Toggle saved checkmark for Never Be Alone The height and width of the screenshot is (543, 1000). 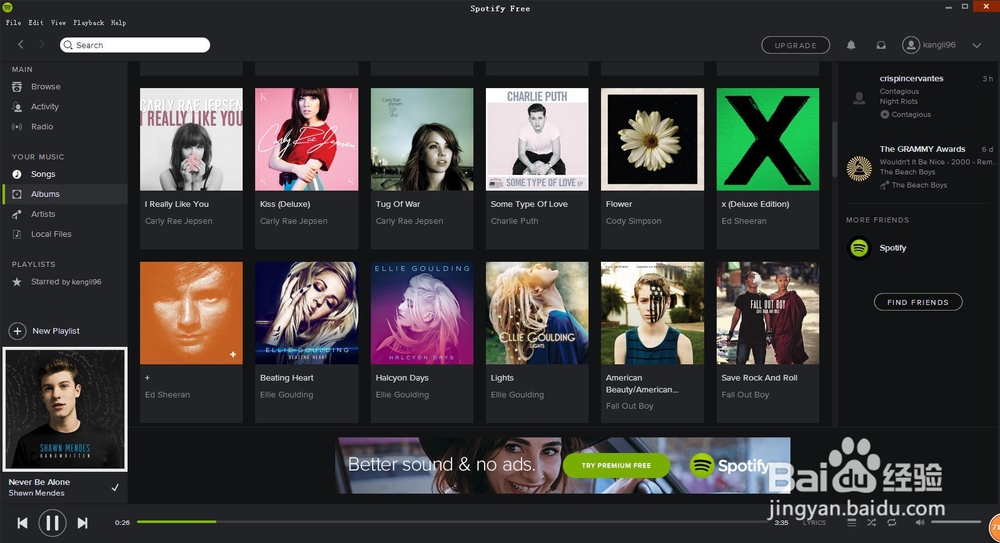tap(115, 487)
